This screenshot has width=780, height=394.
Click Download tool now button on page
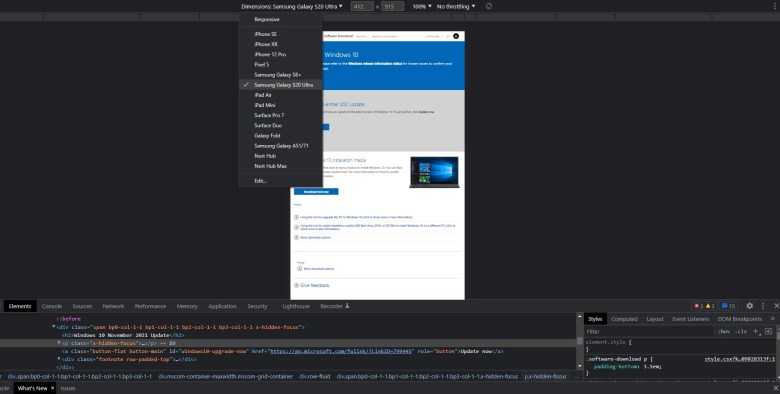[x=316, y=192]
